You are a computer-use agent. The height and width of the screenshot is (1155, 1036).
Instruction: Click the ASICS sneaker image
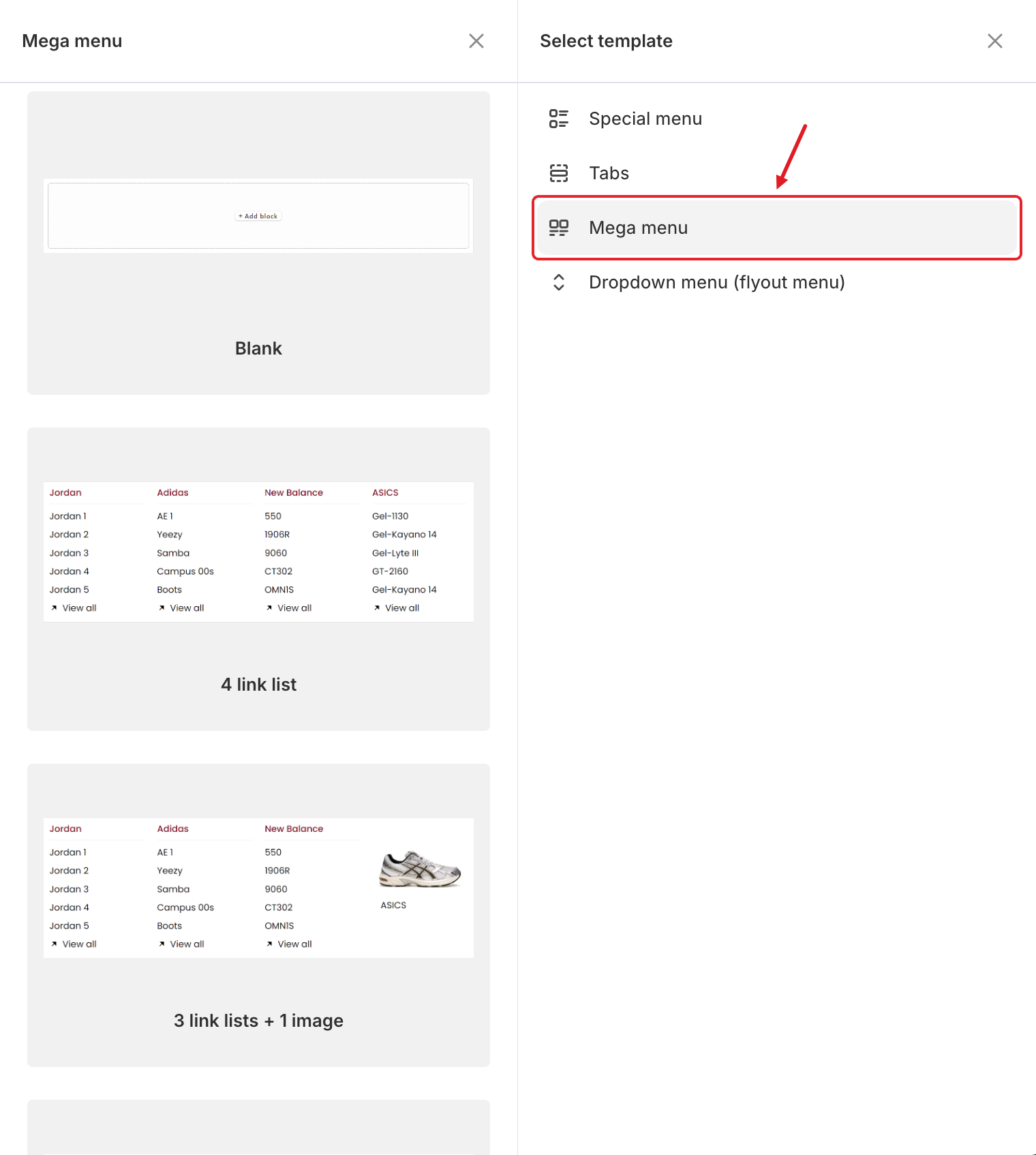pos(420,869)
